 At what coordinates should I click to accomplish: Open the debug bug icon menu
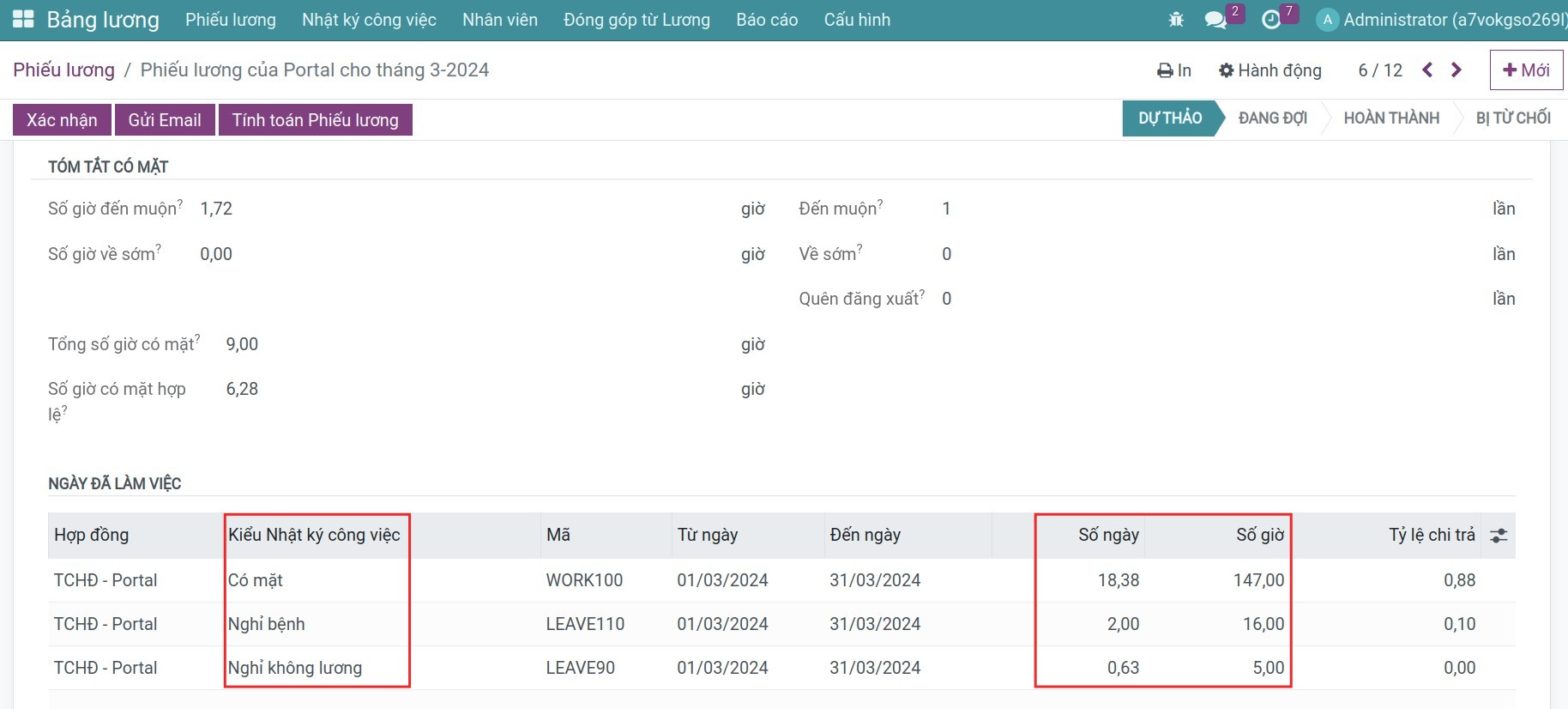tap(1176, 19)
